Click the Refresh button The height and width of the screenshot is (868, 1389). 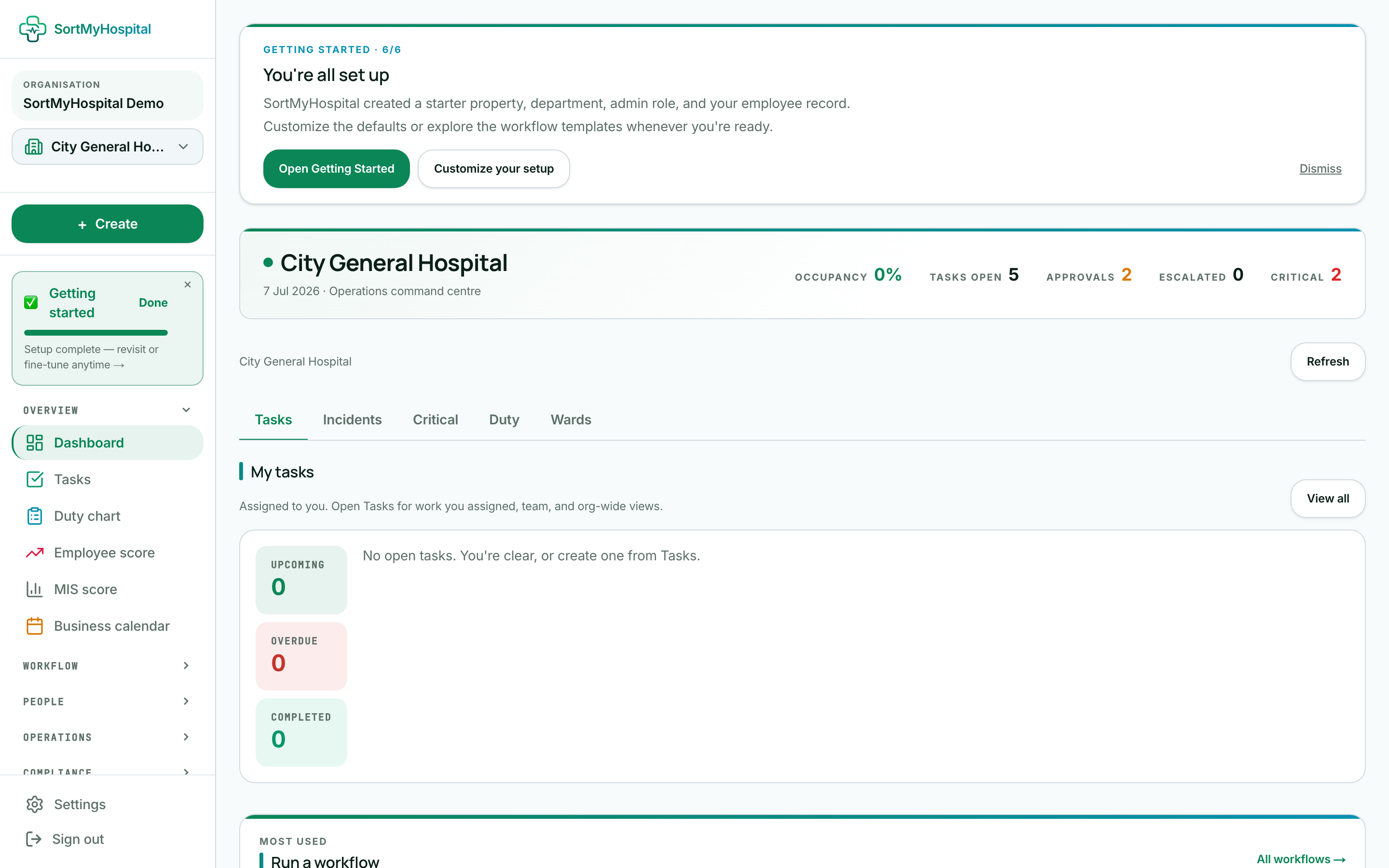1328,362
